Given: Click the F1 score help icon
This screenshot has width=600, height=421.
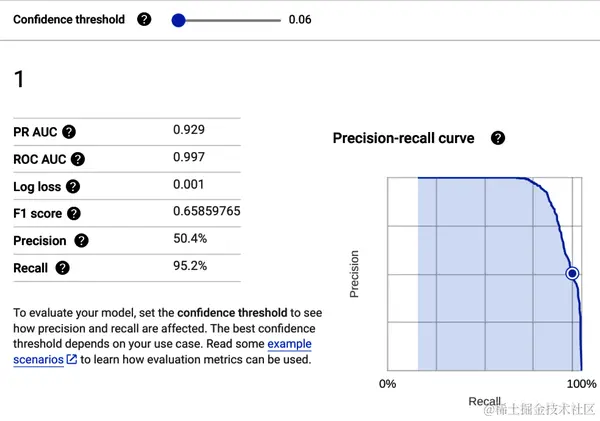Looking at the screenshot, I should point(73,213).
